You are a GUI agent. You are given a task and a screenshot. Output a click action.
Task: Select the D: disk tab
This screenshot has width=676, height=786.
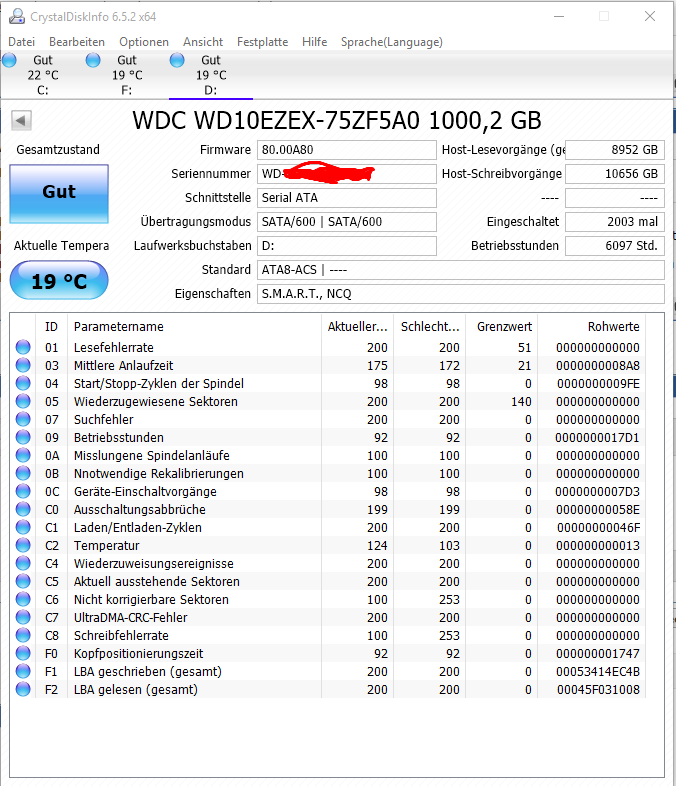(x=211, y=75)
